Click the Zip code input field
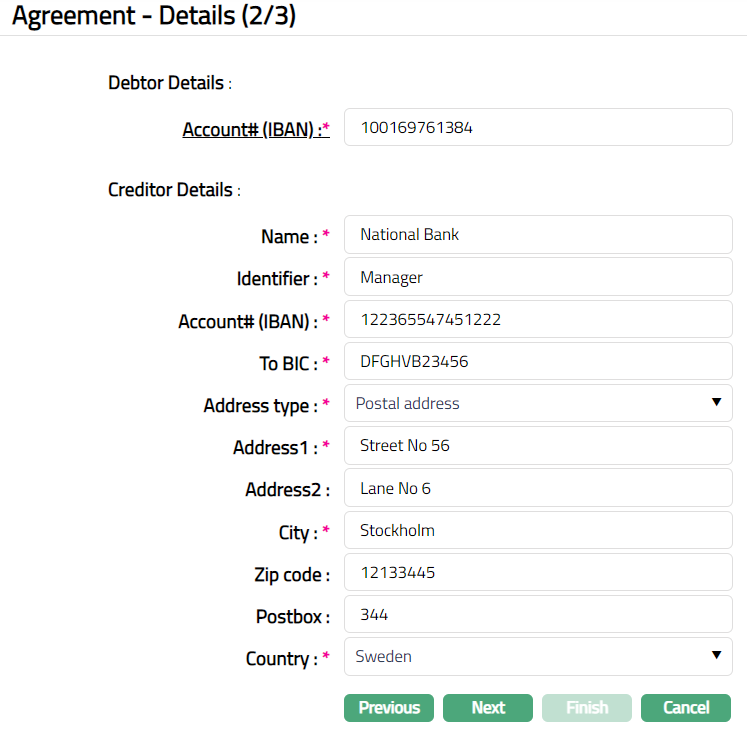The width and height of the screenshot is (747, 729). click(x=538, y=573)
